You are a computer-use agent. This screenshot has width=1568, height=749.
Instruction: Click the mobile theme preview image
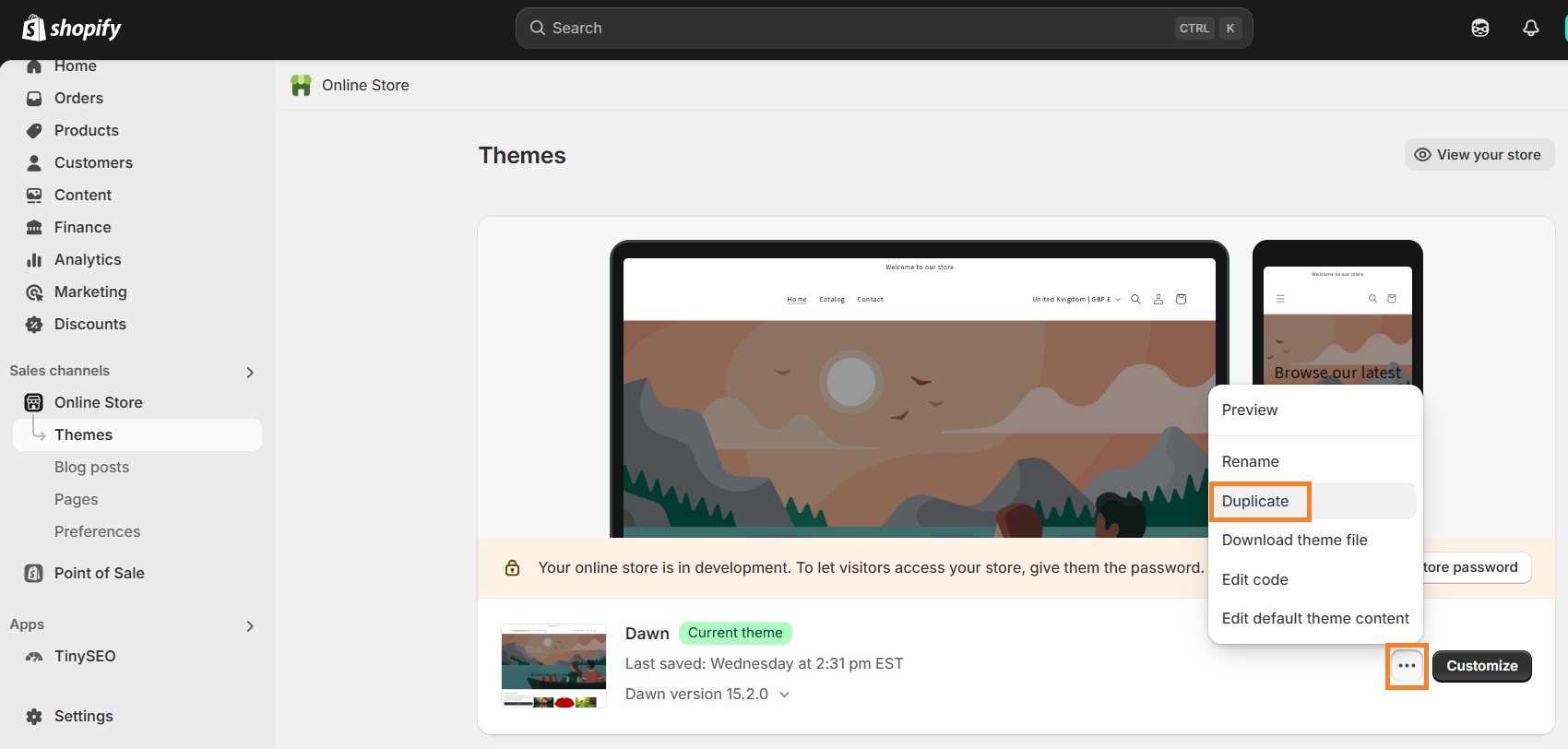[x=1337, y=314]
